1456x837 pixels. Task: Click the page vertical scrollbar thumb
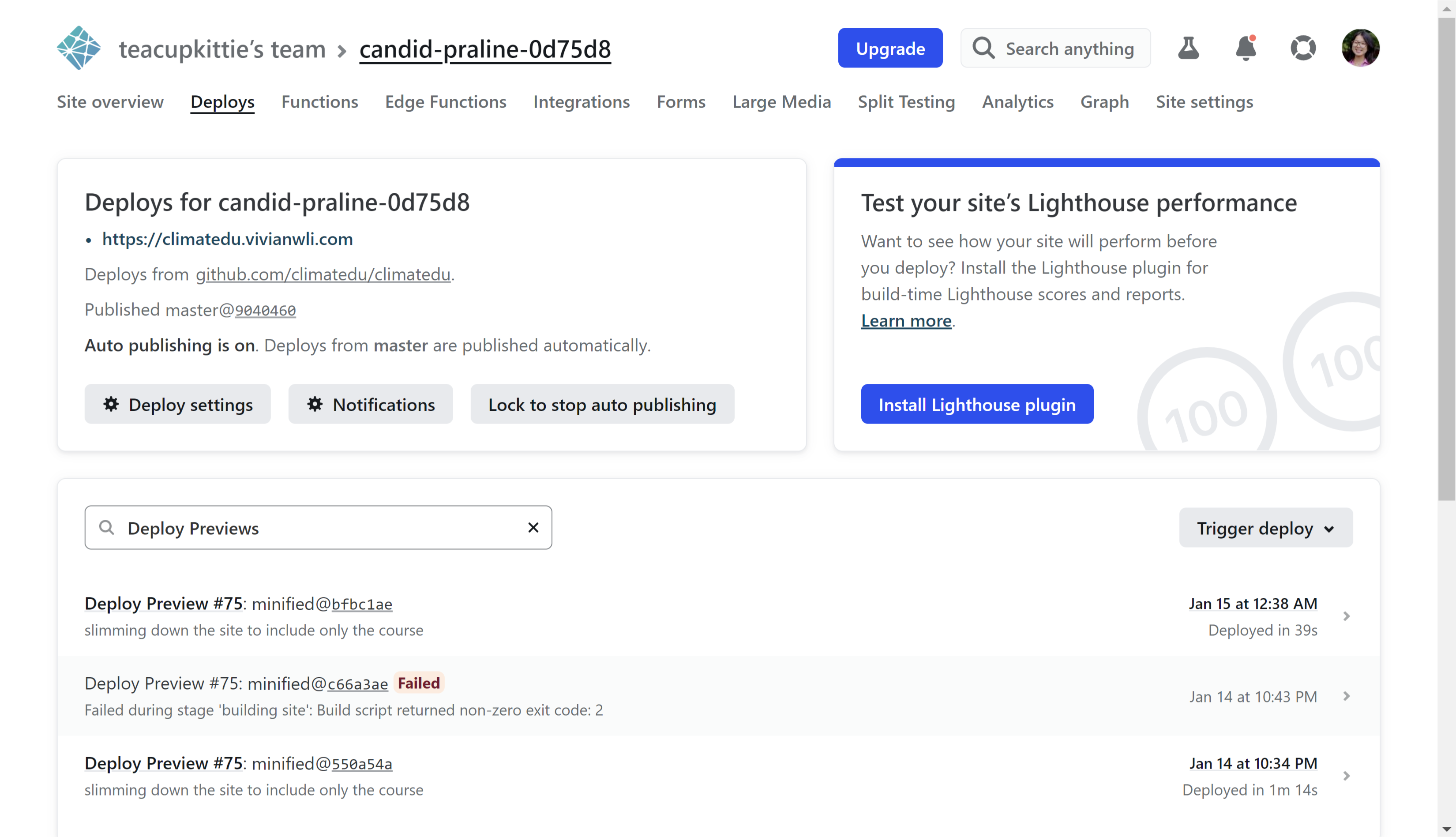coord(1447,259)
